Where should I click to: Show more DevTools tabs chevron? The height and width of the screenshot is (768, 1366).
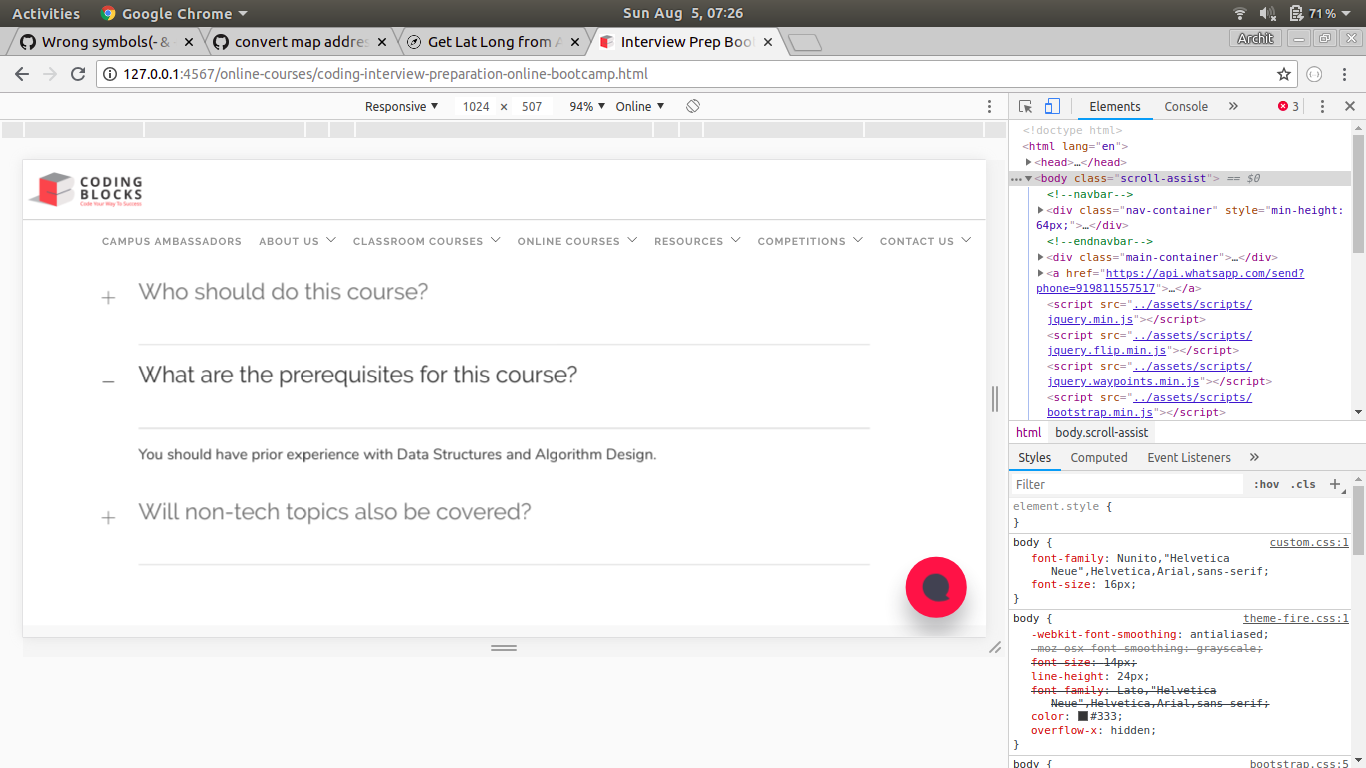coord(1233,106)
